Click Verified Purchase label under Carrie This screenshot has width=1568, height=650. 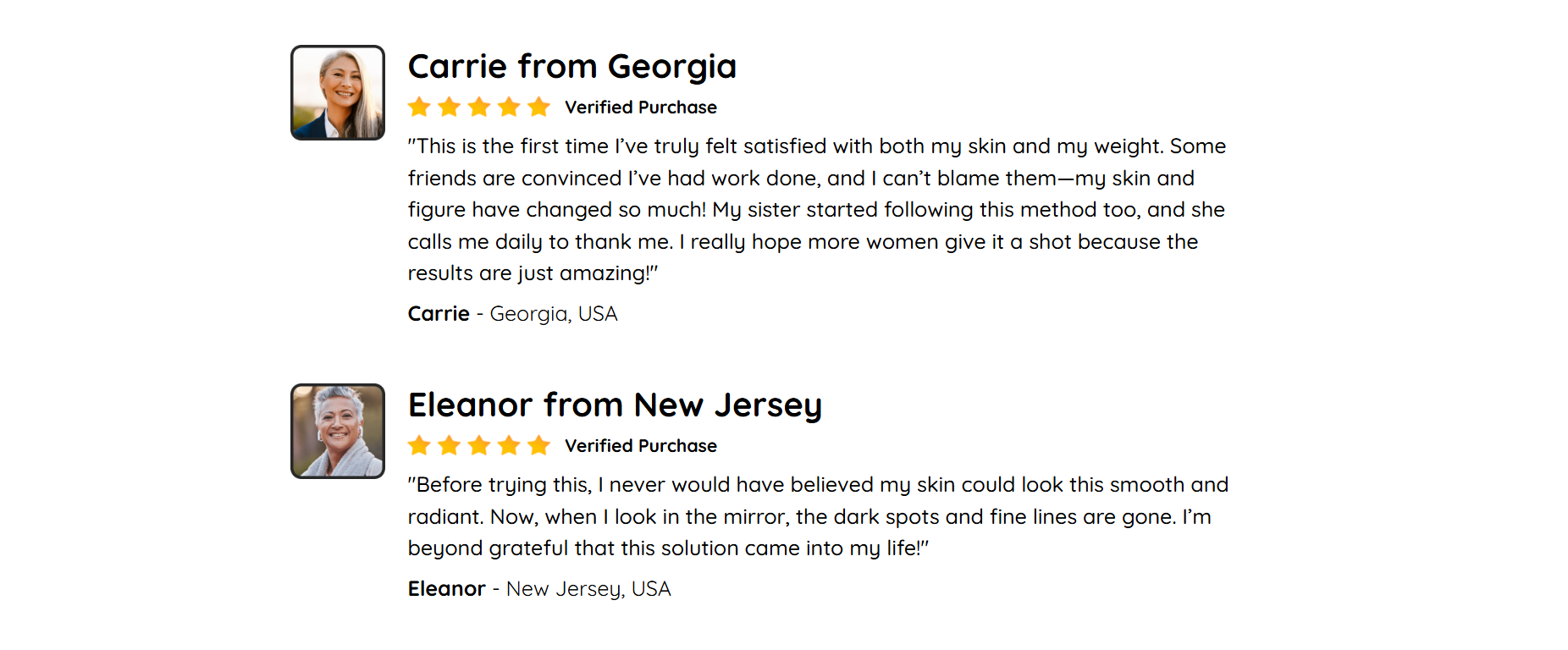(641, 107)
